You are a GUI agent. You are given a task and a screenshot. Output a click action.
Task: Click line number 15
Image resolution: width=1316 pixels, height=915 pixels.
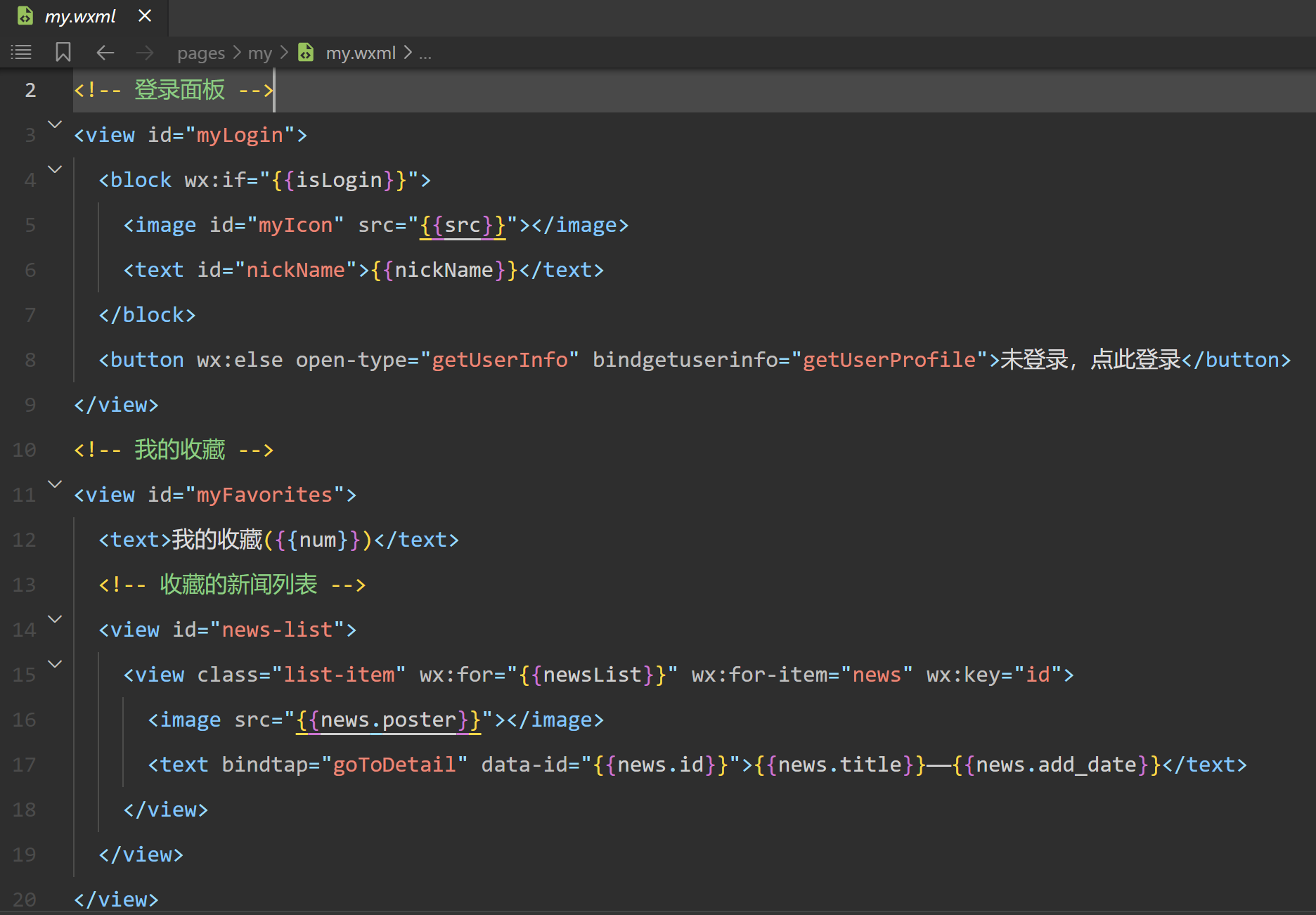tap(24, 675)
